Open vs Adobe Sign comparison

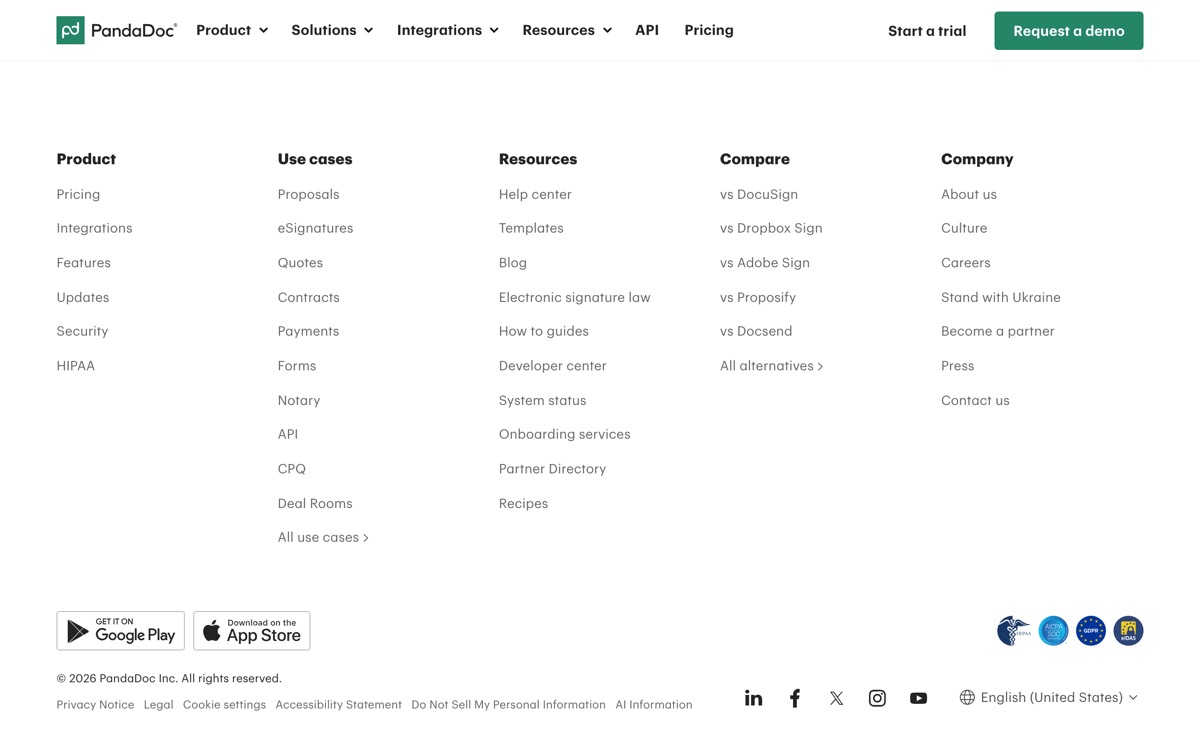click(x=765, y=263)
